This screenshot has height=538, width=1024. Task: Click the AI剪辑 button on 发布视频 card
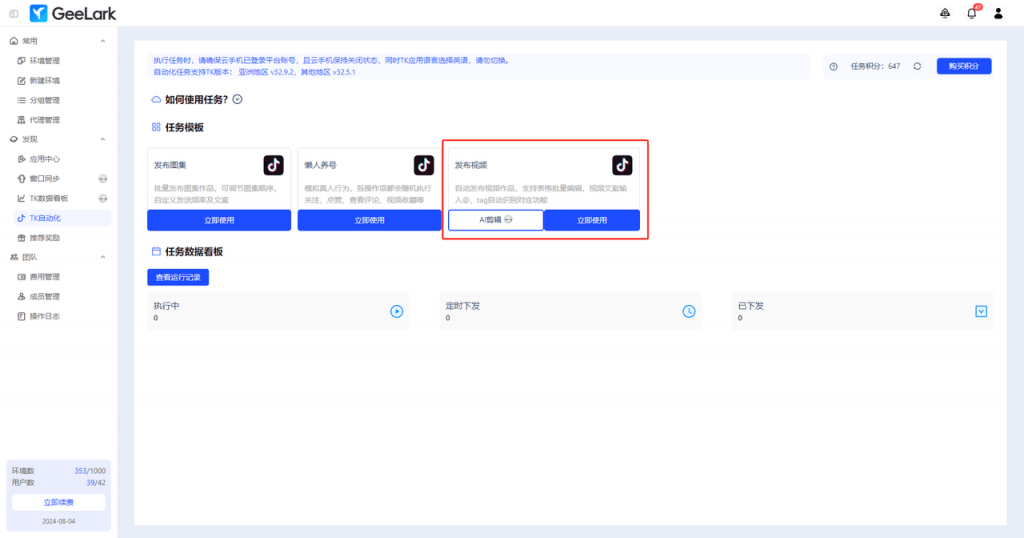click(495, 220)
